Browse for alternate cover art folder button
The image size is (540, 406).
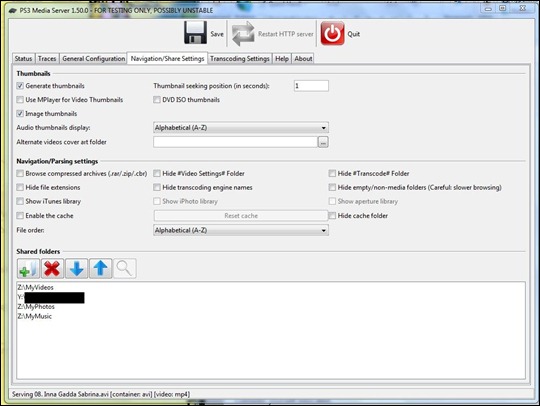click(x=323, y=142)
